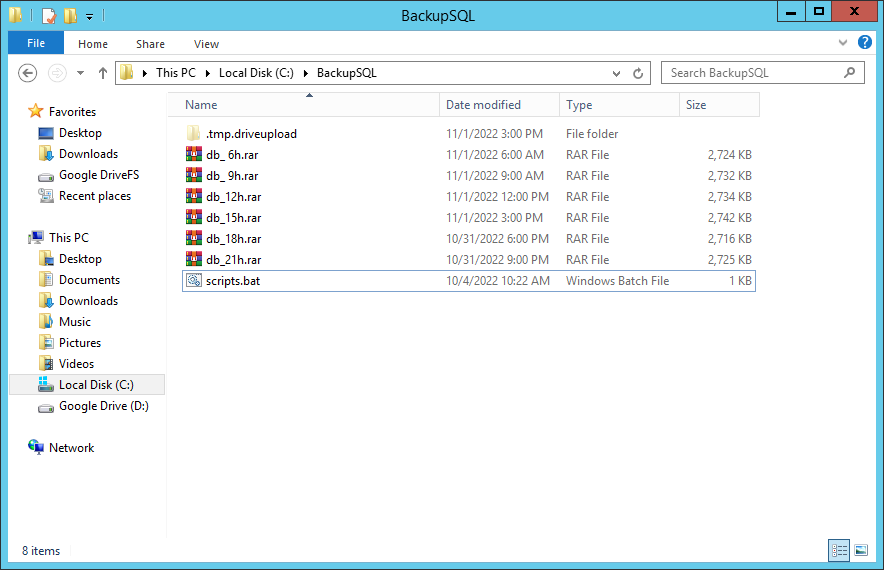Click the Up one level arrow
The width and height of the screenshot is (884, 570).
click(103, 73)
